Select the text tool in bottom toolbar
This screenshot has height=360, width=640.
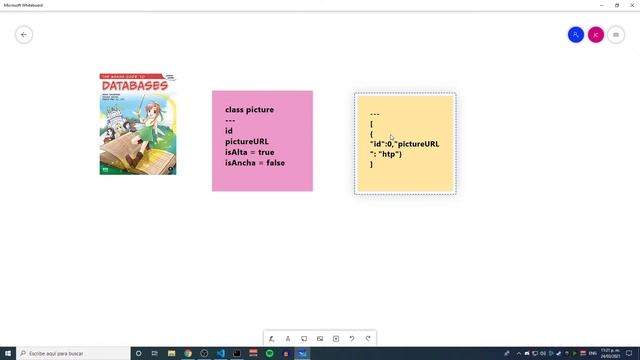(288, 338)
